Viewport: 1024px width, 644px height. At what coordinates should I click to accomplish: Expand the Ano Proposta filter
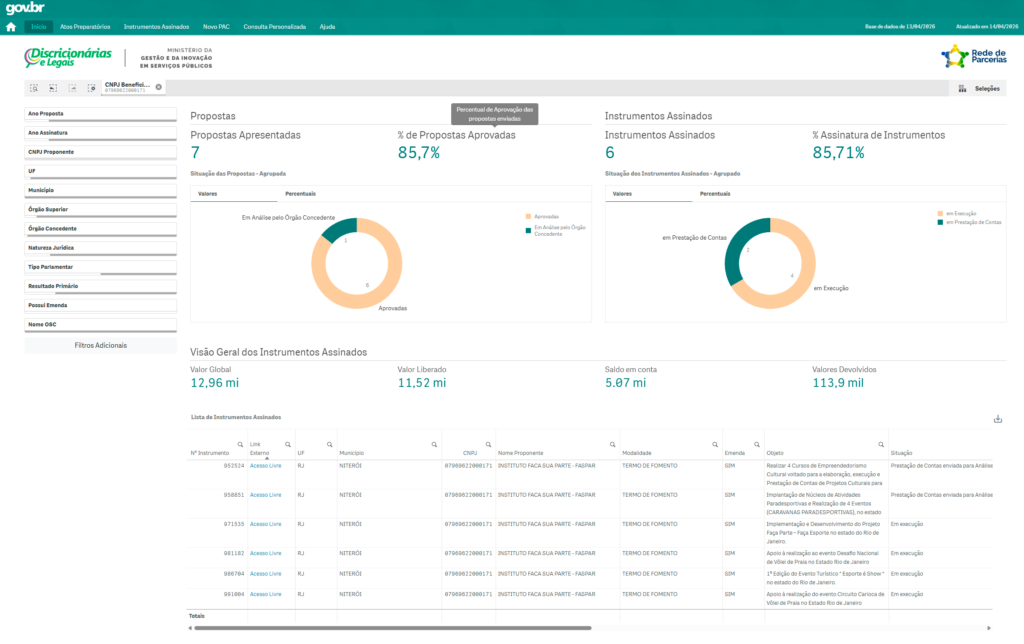click(x=100, y=114)
